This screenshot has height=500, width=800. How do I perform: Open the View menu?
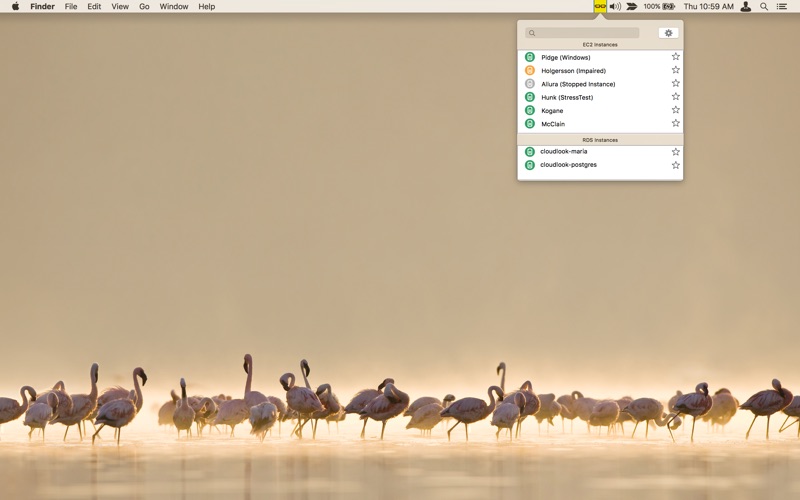click(120, 7)
